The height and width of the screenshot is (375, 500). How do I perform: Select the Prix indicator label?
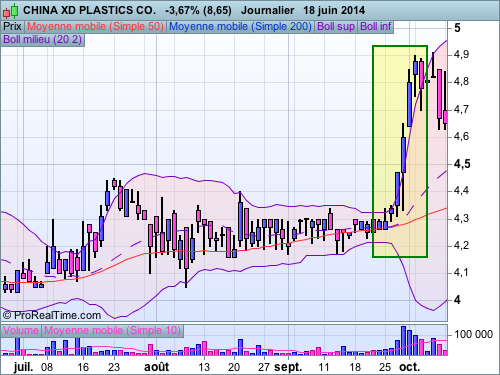tap(12, 26)
